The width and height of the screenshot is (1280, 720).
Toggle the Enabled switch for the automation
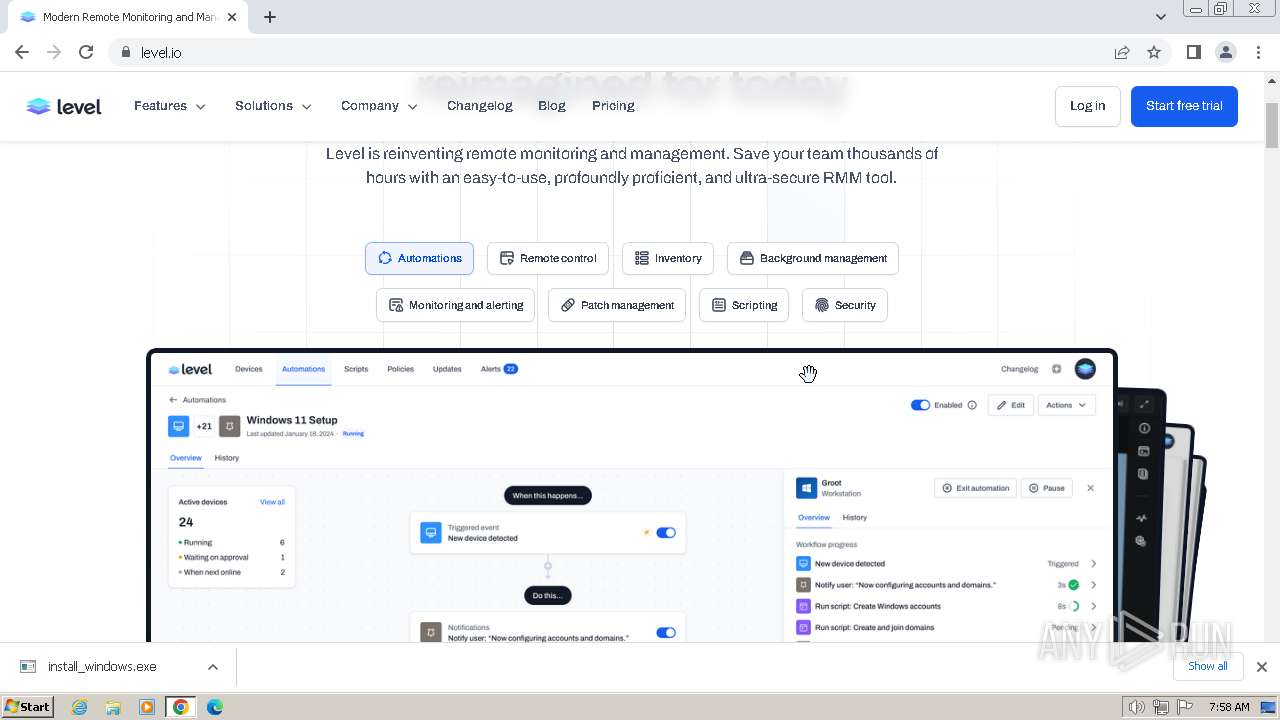920,405
